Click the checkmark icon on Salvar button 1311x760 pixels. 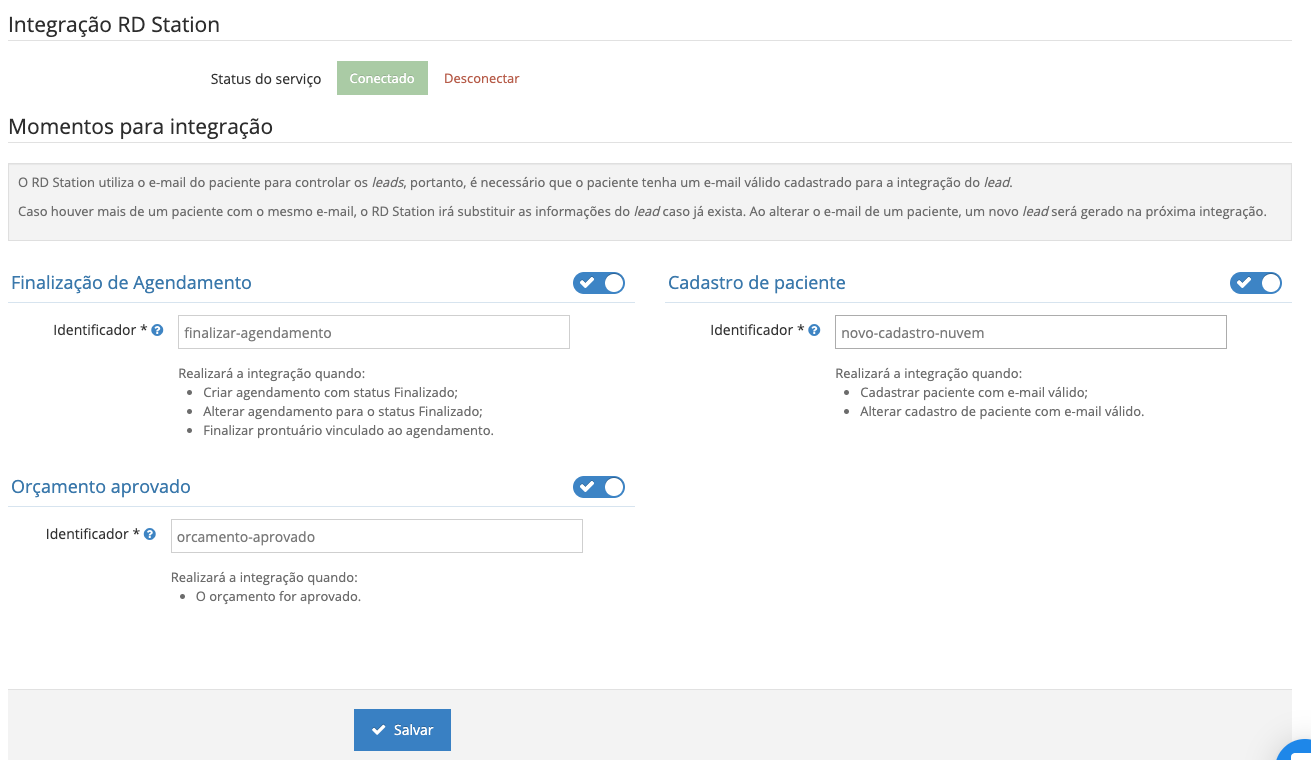(379, 730)
